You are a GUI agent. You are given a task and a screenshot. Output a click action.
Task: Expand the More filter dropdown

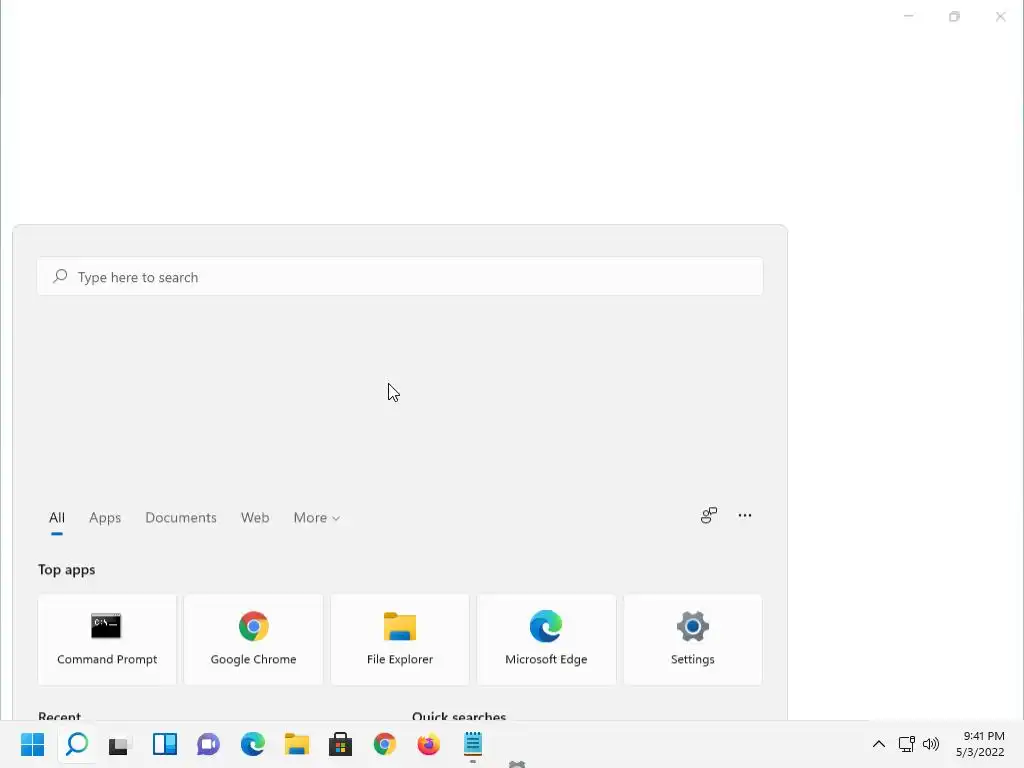pos(317,518)
